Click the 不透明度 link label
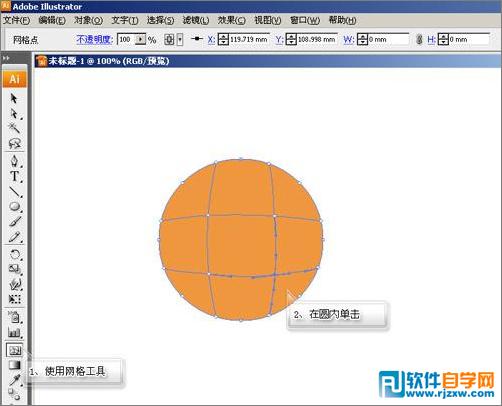 coord(94,40)
